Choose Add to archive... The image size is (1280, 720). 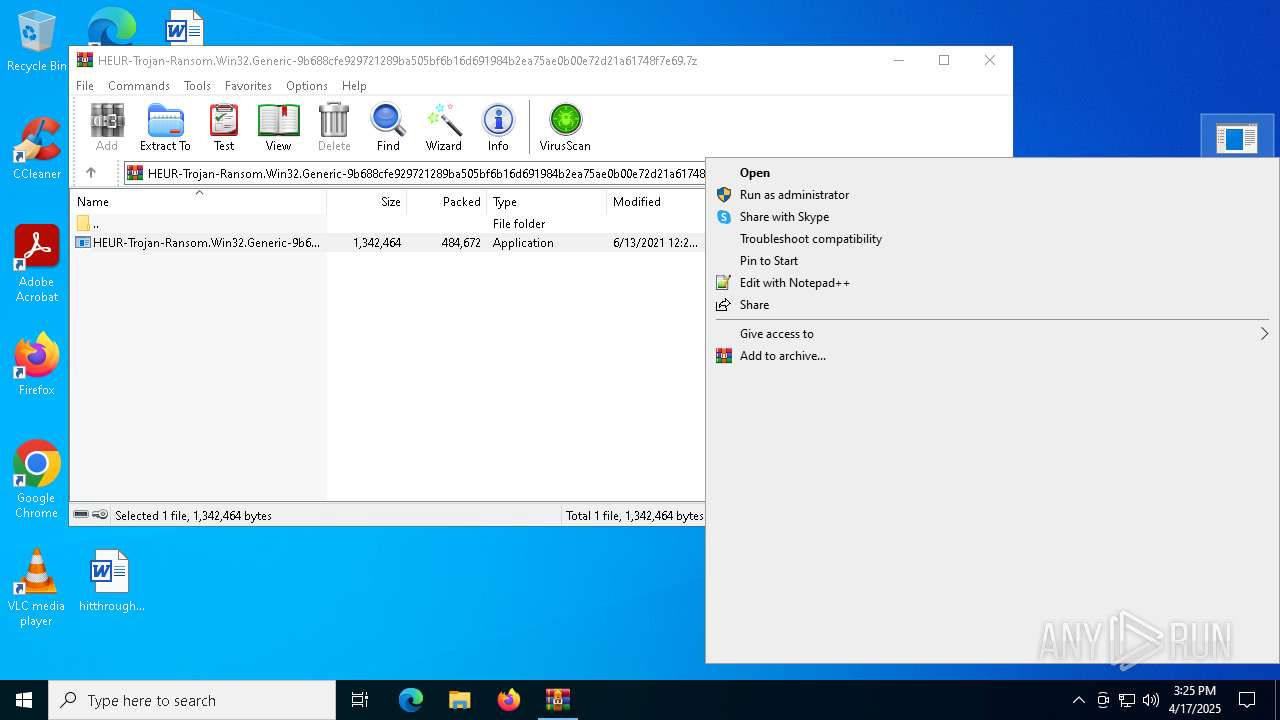pos(992,356)
